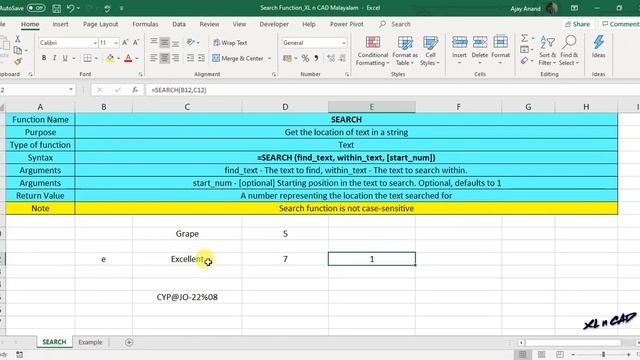Toggle Italic formatting
The width and height of the screenshot is (640, 360).
(x=54, y=58)
